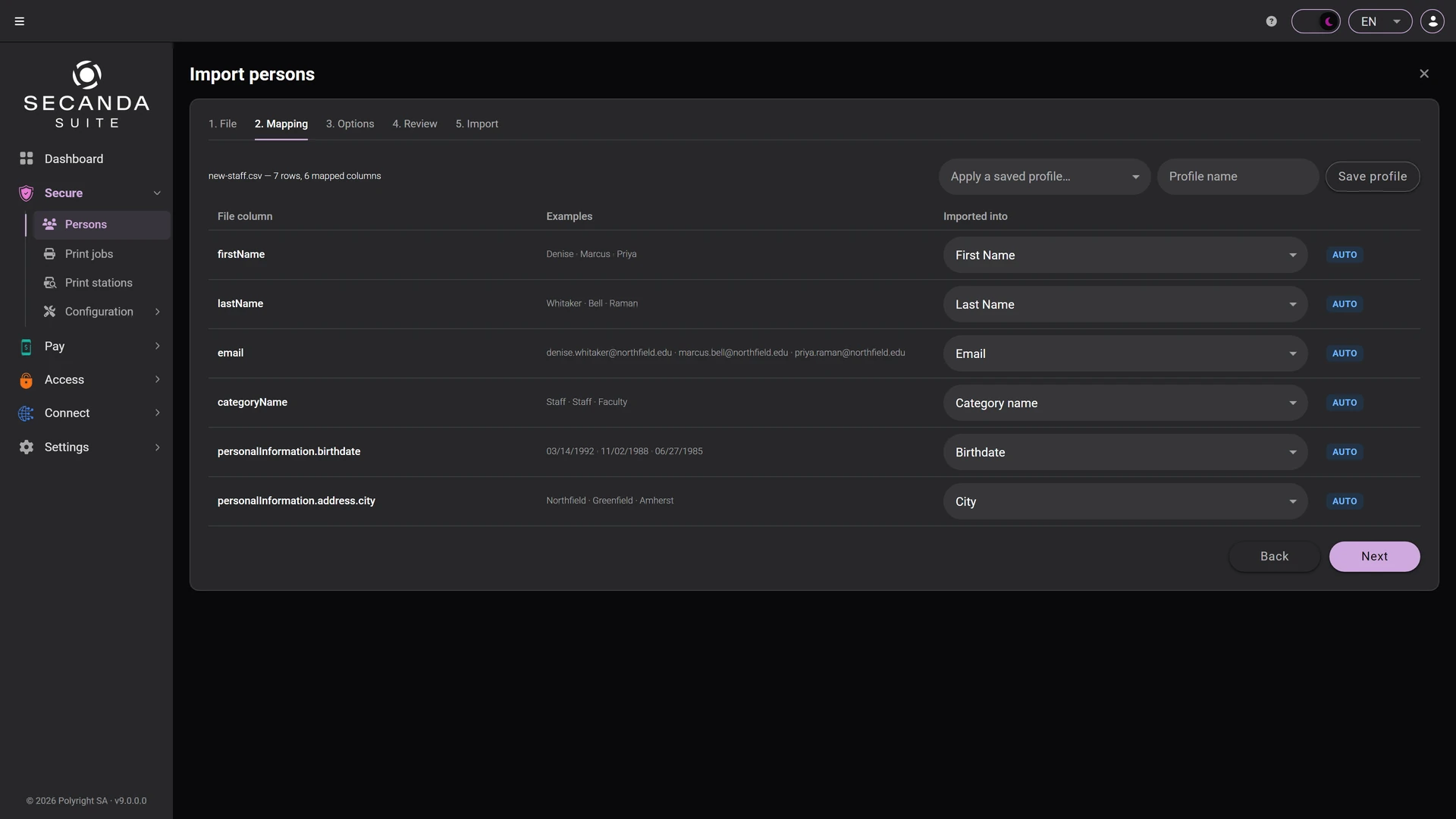1456x819 pixels.
Task: Click the Pay module icon
Action: click(27, 347)
